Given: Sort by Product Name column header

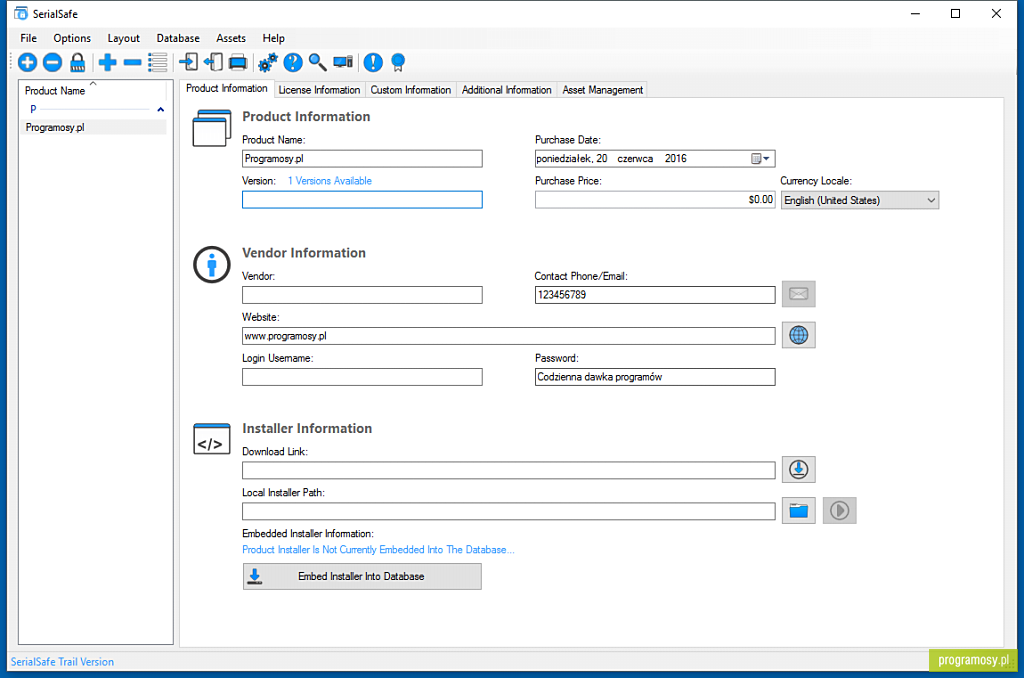Looking at the screenshot, I should [55, 91].
